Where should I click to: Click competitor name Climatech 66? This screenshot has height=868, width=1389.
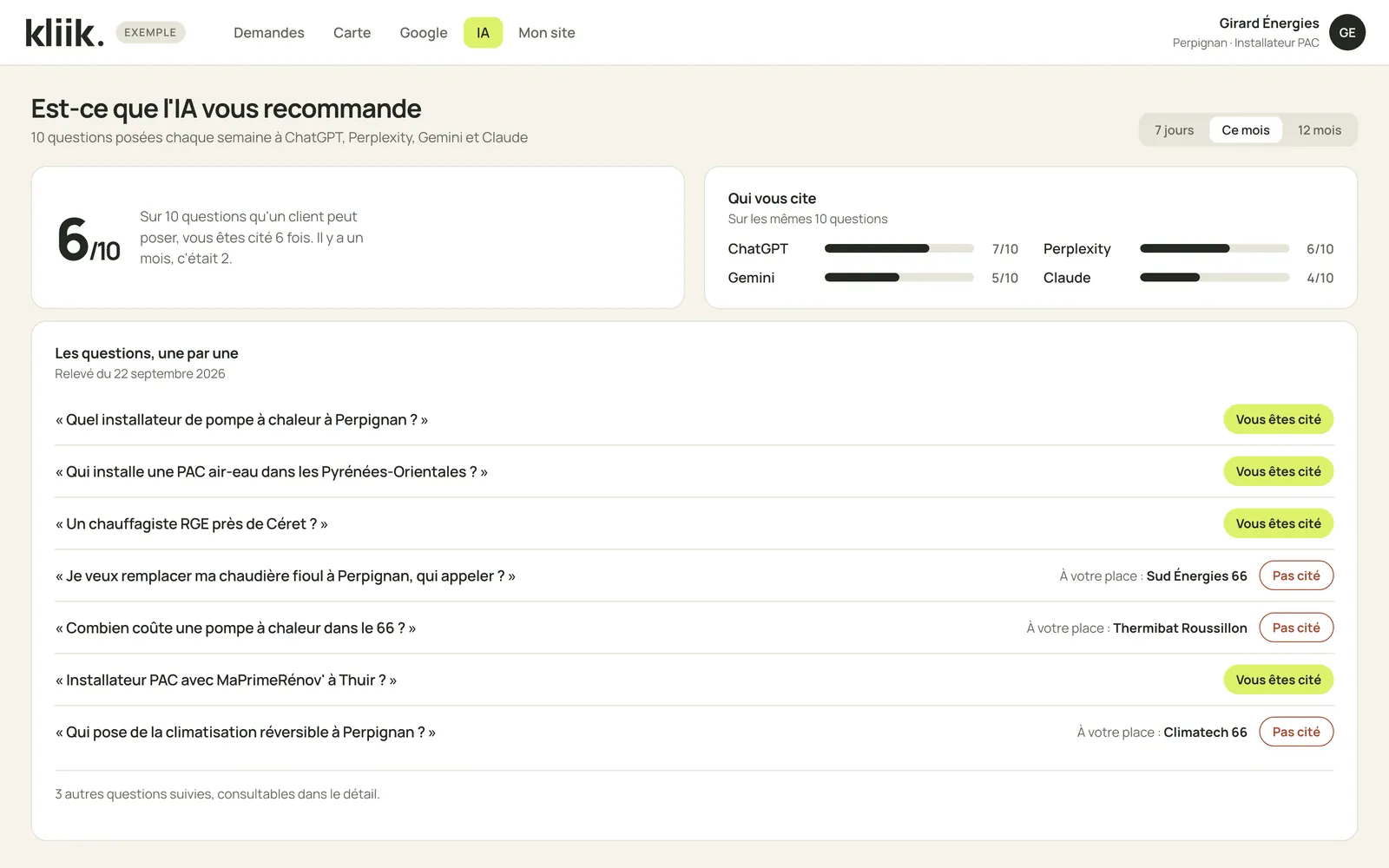[1205, 733]
